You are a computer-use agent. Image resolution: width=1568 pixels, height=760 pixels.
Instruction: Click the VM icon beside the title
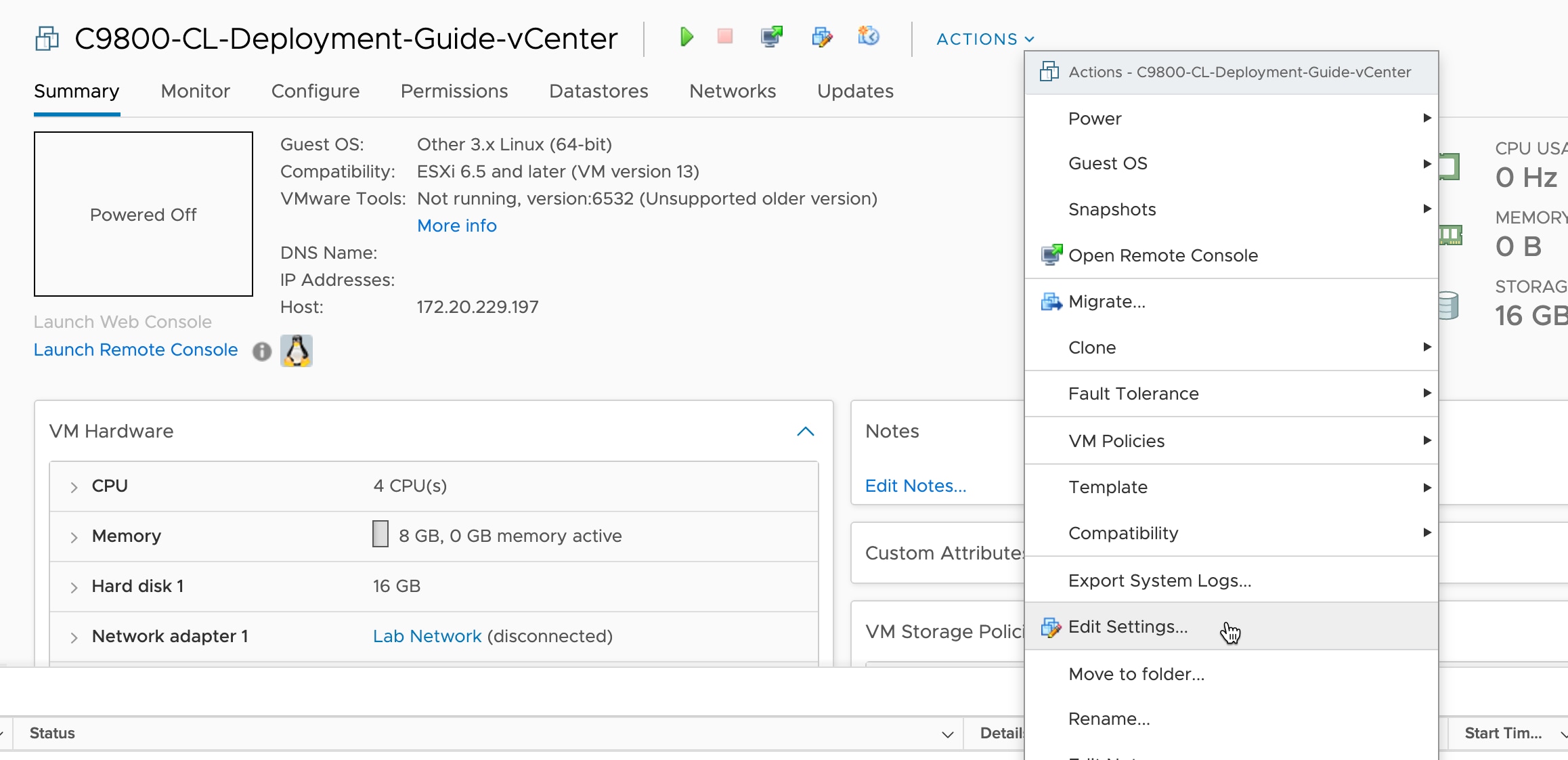(47, 39)
